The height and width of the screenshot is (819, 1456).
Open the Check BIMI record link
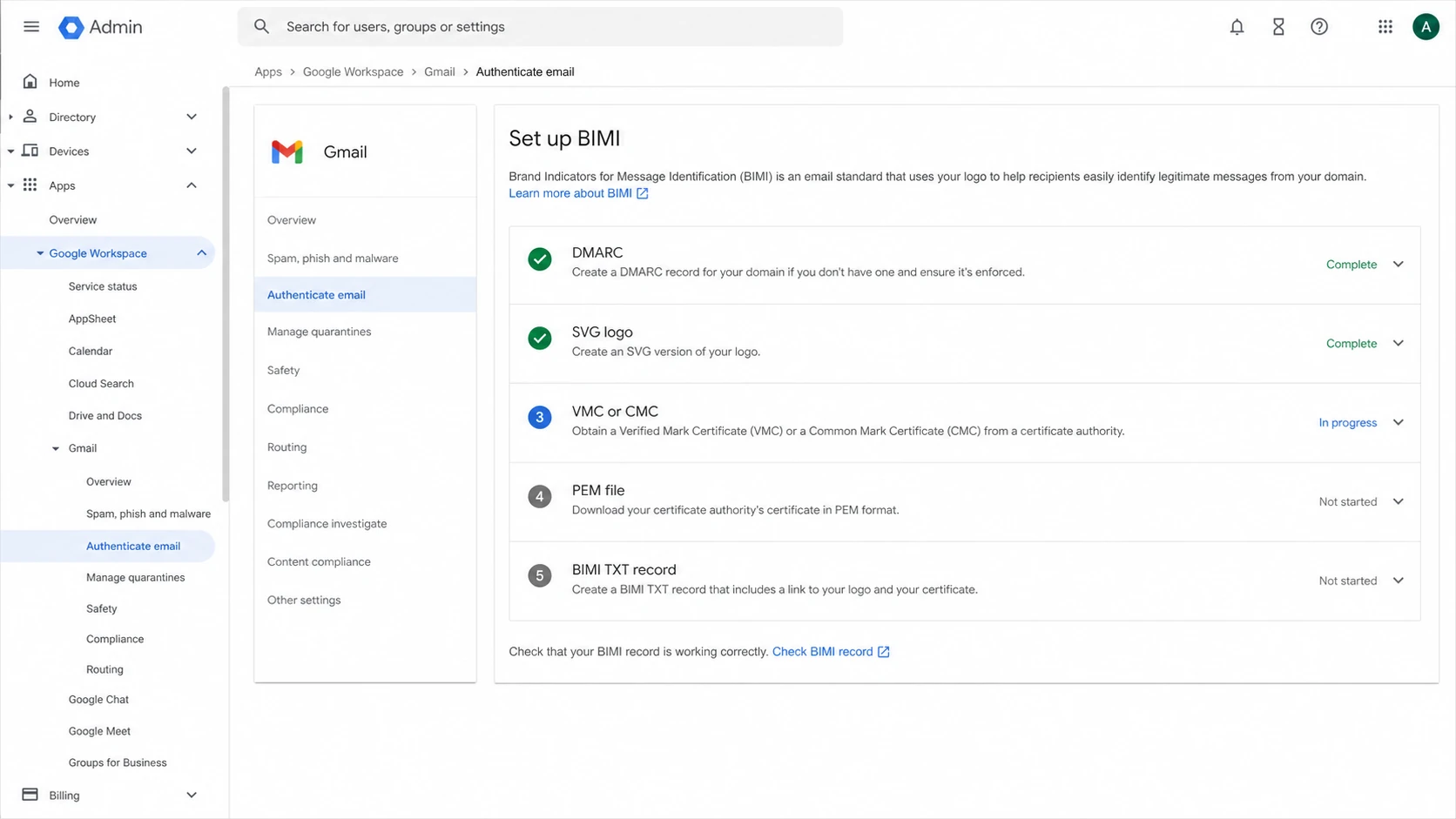[x=822, y=652]
